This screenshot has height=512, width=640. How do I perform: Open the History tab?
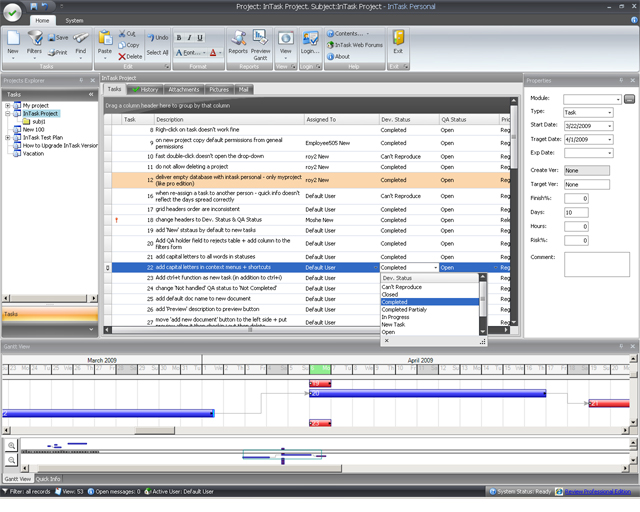145,89
